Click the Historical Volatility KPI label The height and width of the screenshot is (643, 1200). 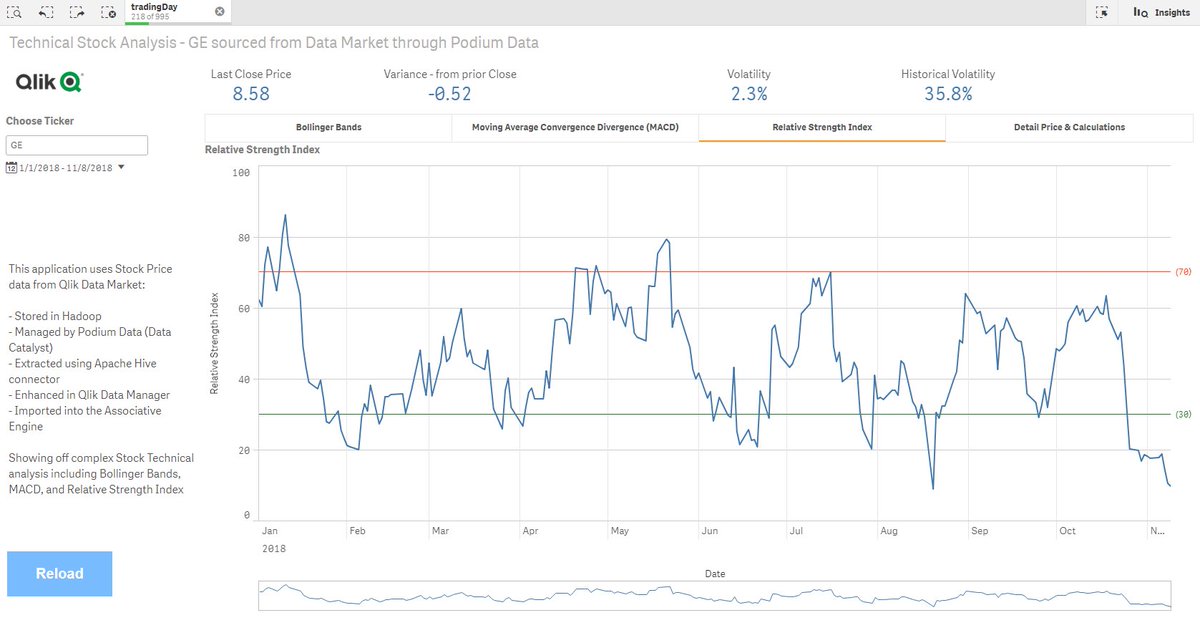[948, 74]
